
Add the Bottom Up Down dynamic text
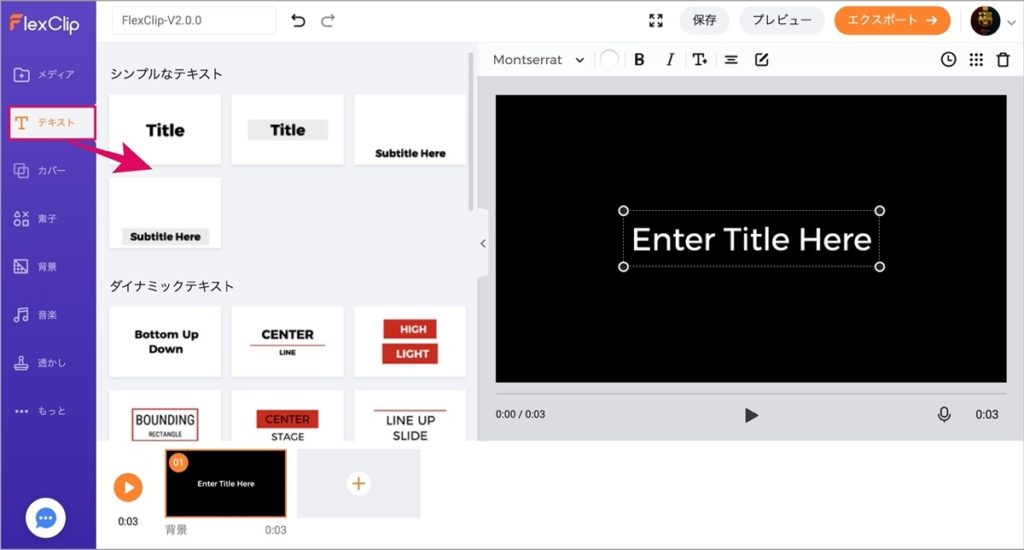click(x=165, y=342)
